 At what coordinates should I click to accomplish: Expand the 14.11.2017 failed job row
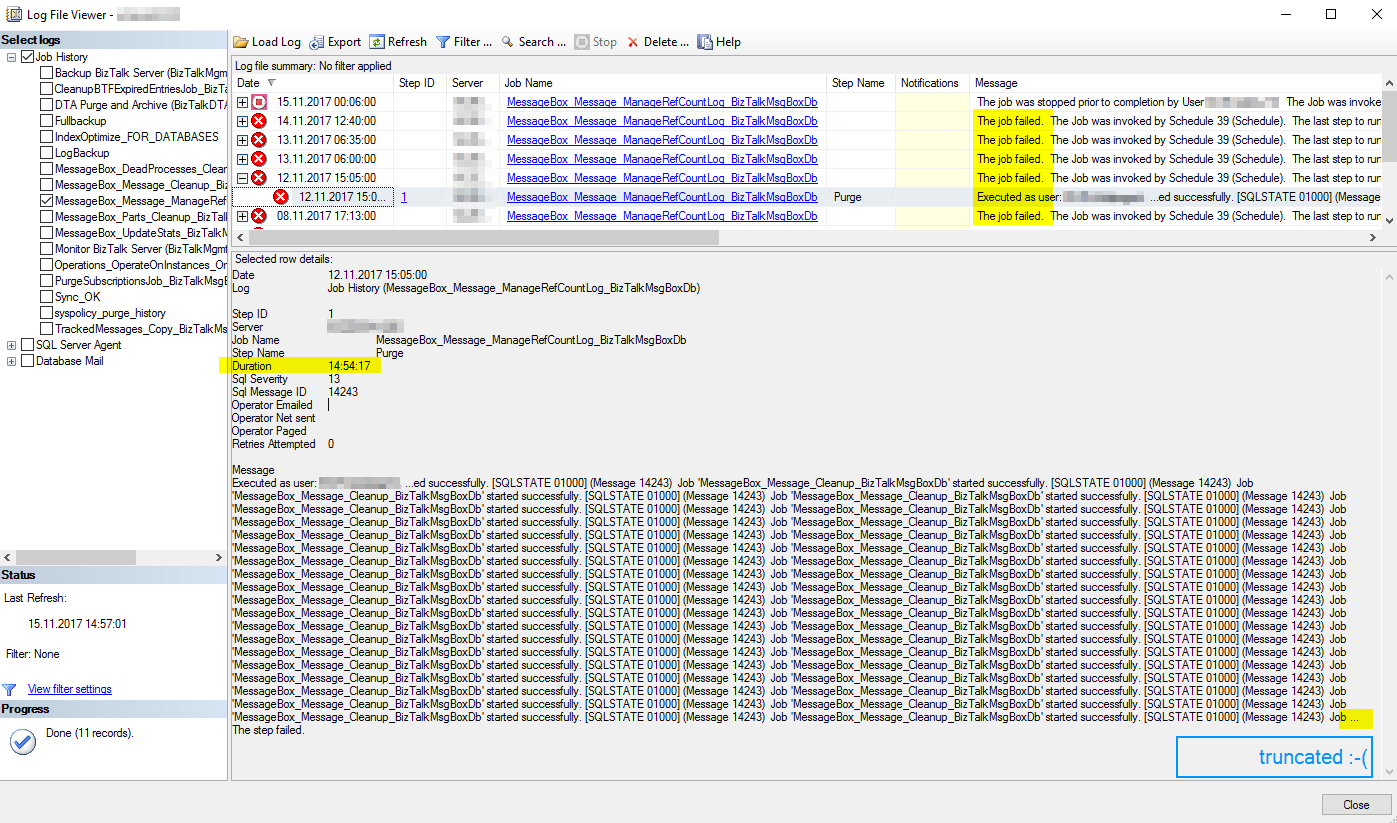[x=240, y=121]
